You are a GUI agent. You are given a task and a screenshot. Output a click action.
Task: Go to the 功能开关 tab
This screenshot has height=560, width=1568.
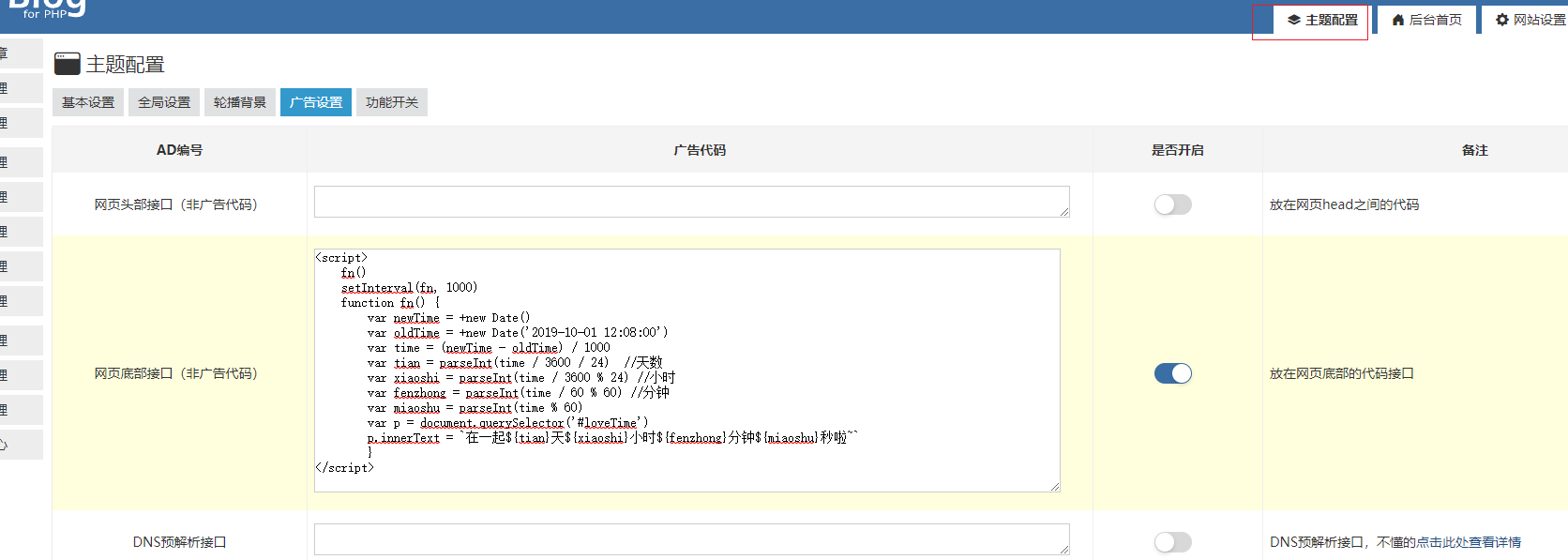tap(392, 102)
